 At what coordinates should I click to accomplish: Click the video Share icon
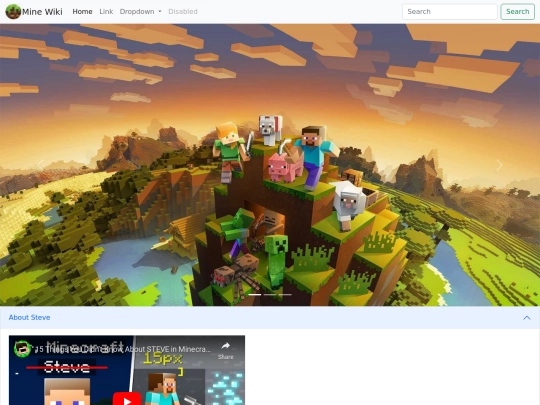pos(226,350)
